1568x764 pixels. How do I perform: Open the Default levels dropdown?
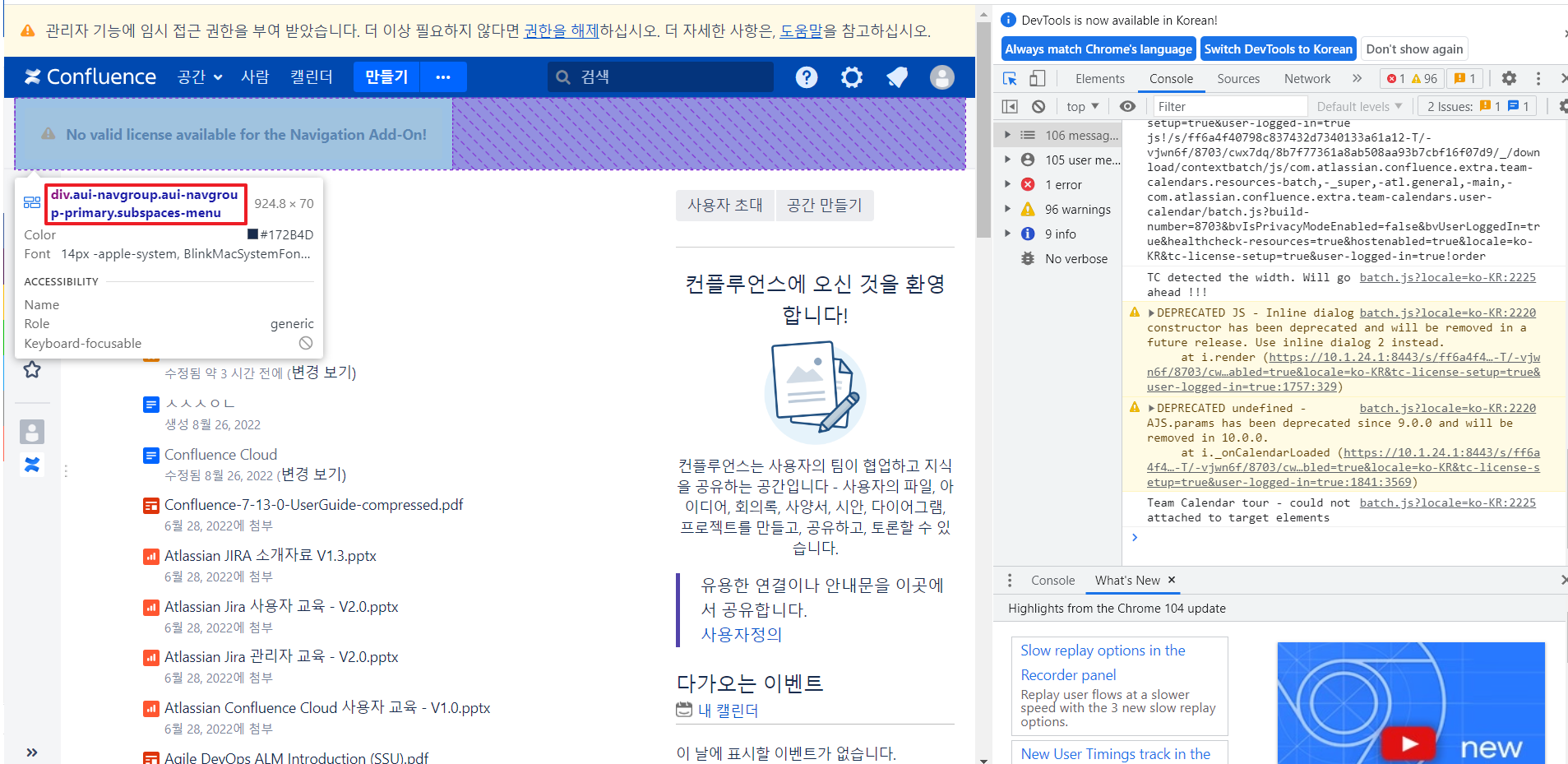point(1360,106)
